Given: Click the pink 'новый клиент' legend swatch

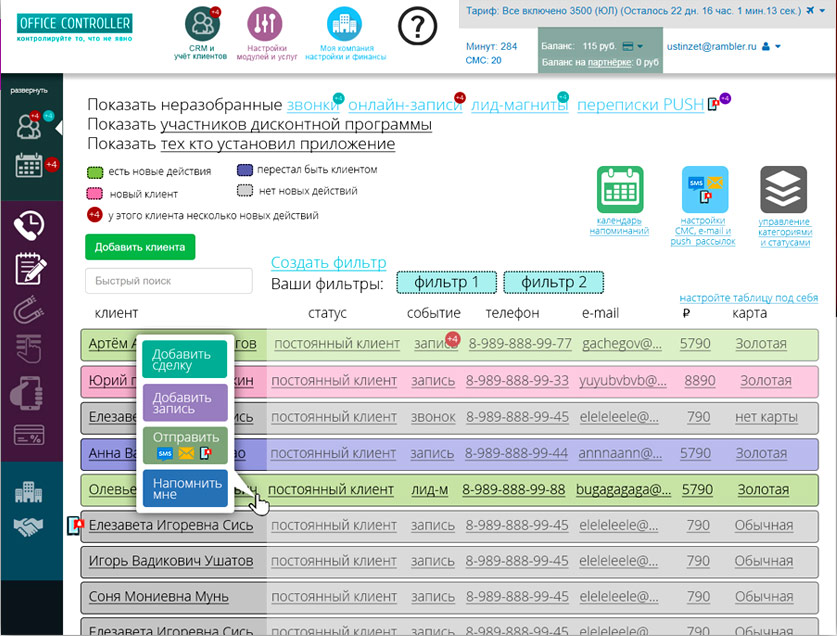Looking at the screenshot, I should 97,193.
